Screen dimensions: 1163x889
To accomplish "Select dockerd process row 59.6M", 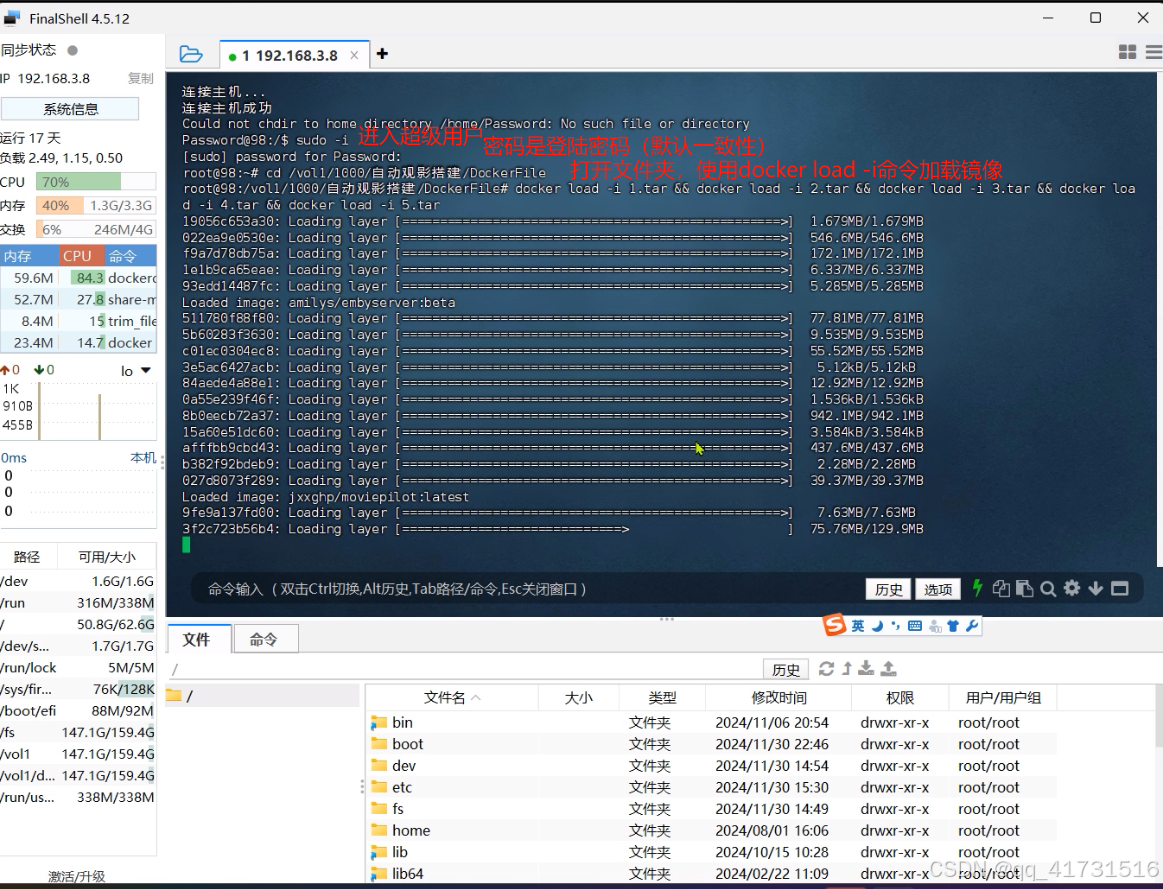I will [x=78, y=278].
